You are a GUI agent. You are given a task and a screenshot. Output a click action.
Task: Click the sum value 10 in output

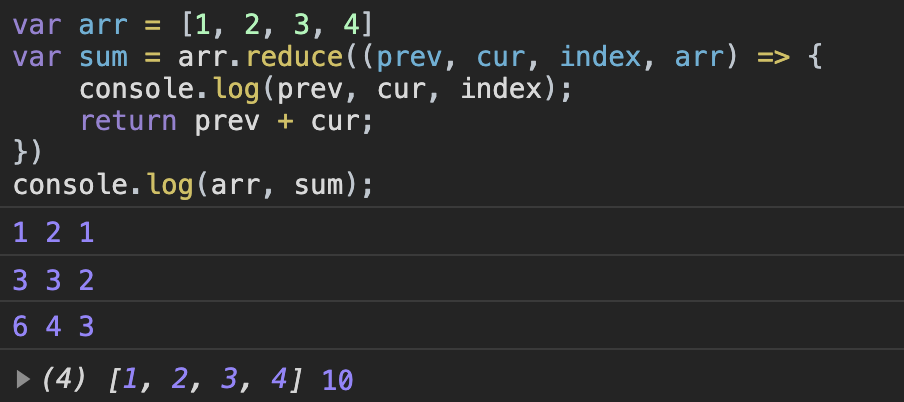coord(337,380)
